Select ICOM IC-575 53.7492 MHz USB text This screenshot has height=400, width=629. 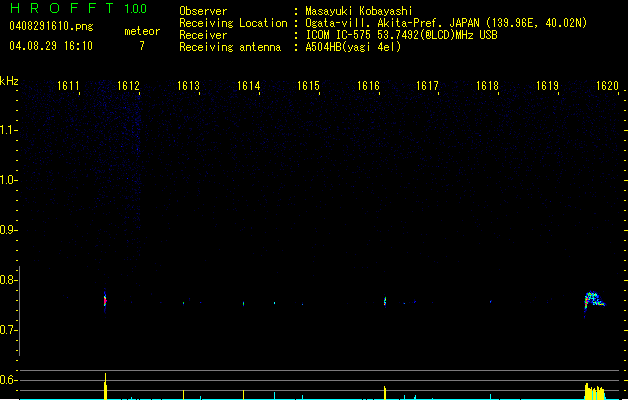coord(401,35)
